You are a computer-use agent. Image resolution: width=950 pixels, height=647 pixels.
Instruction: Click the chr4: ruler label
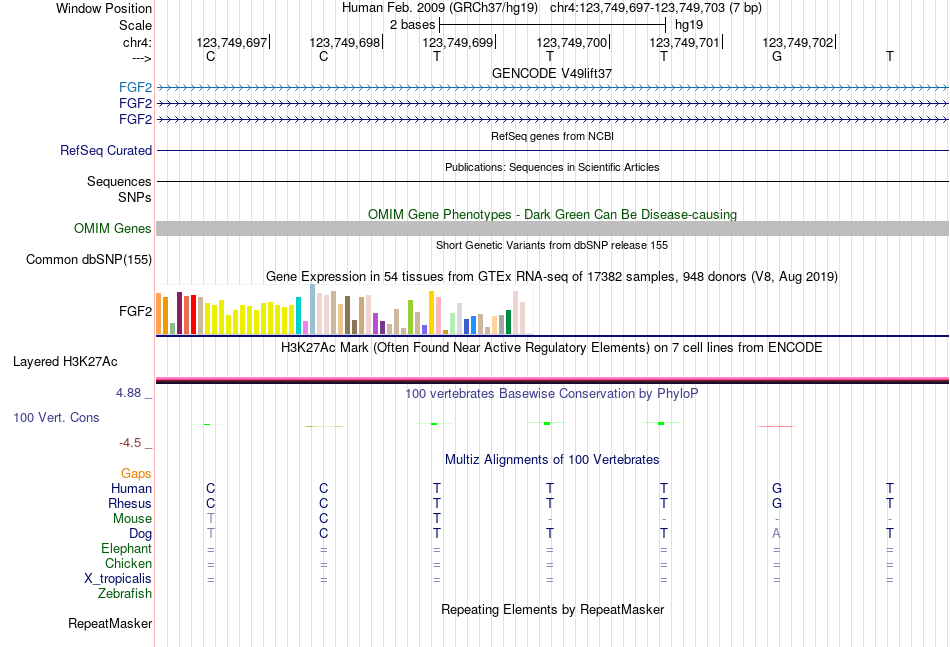[137, 42]
